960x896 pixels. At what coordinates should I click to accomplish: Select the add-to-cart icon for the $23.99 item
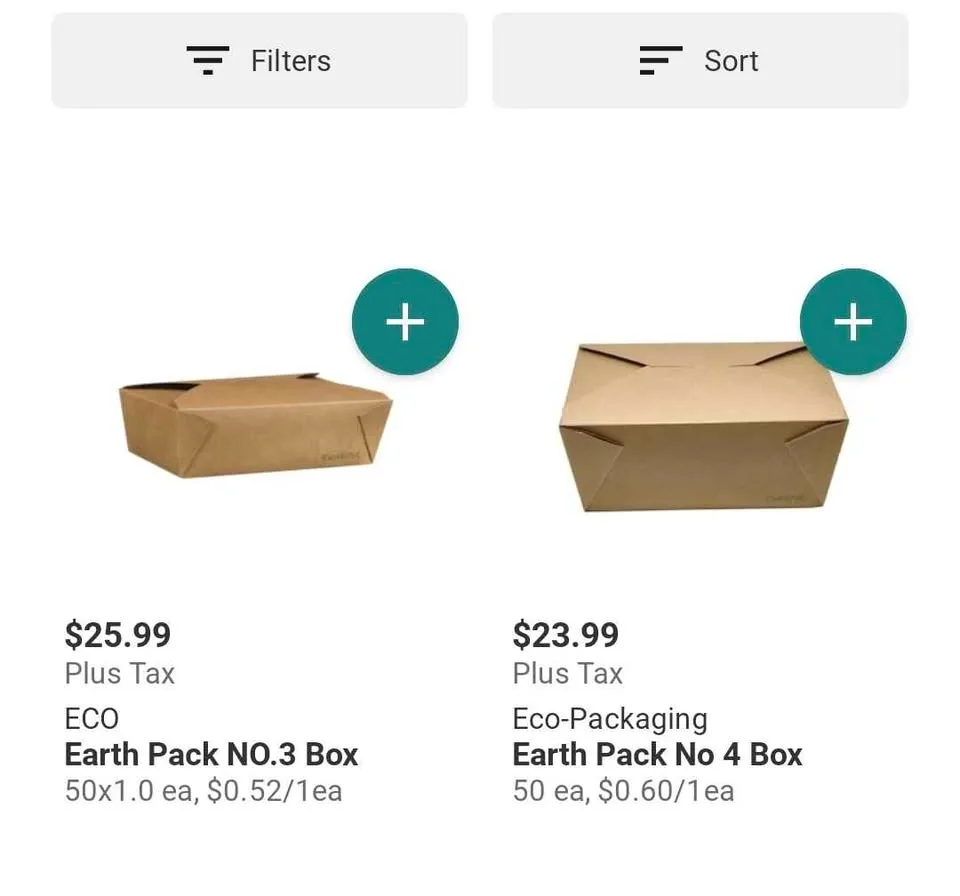pyautogui.click(x=853, y=322)
